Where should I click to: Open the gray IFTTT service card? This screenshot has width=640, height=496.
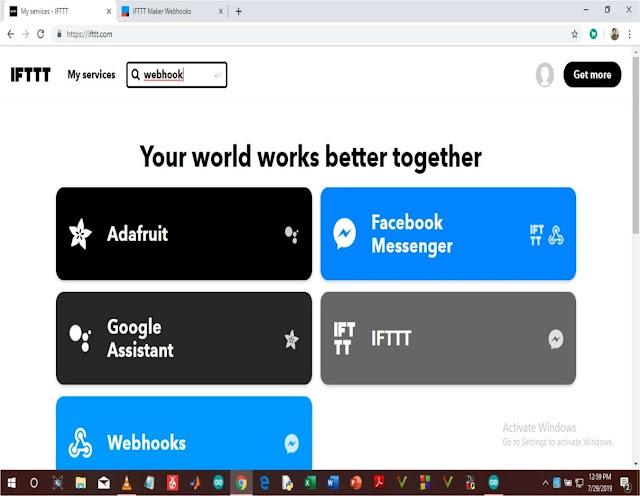point(448,338)
